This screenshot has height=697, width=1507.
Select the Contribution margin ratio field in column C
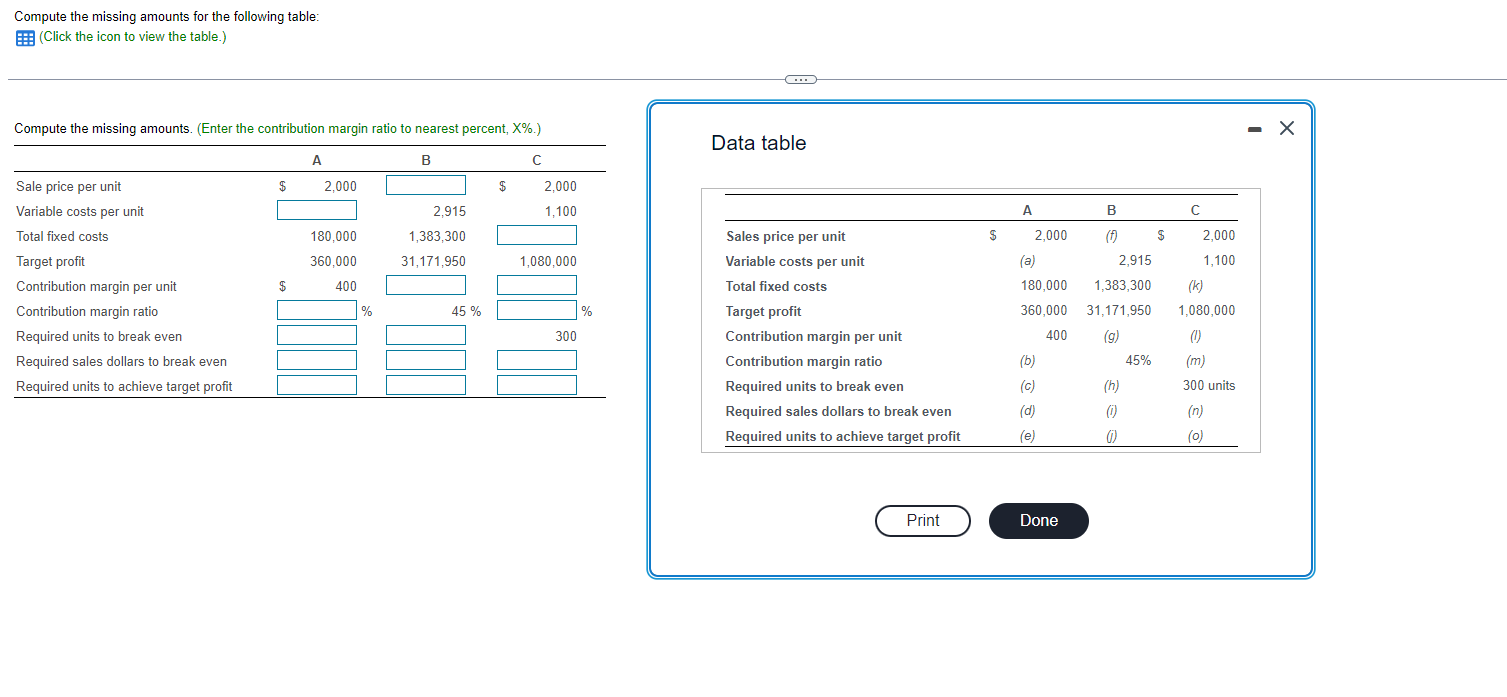[536, 310]
